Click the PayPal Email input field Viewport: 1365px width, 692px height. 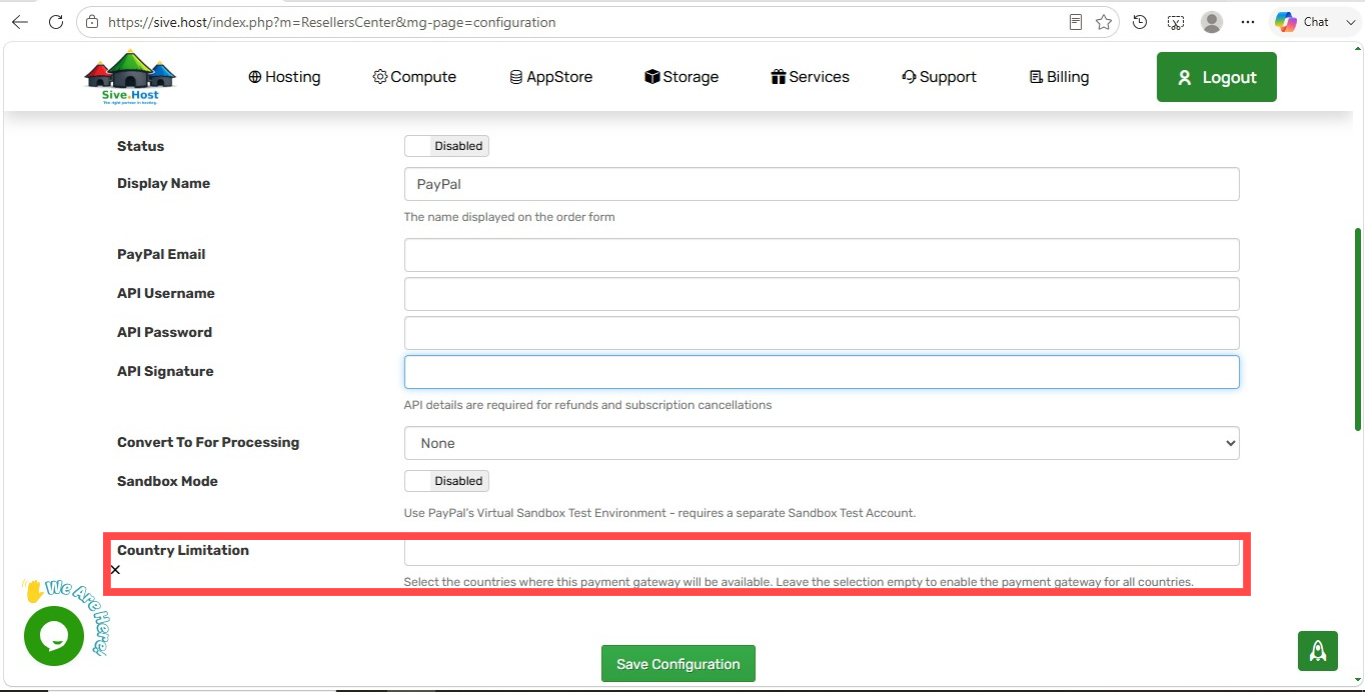tap(822, 255)
